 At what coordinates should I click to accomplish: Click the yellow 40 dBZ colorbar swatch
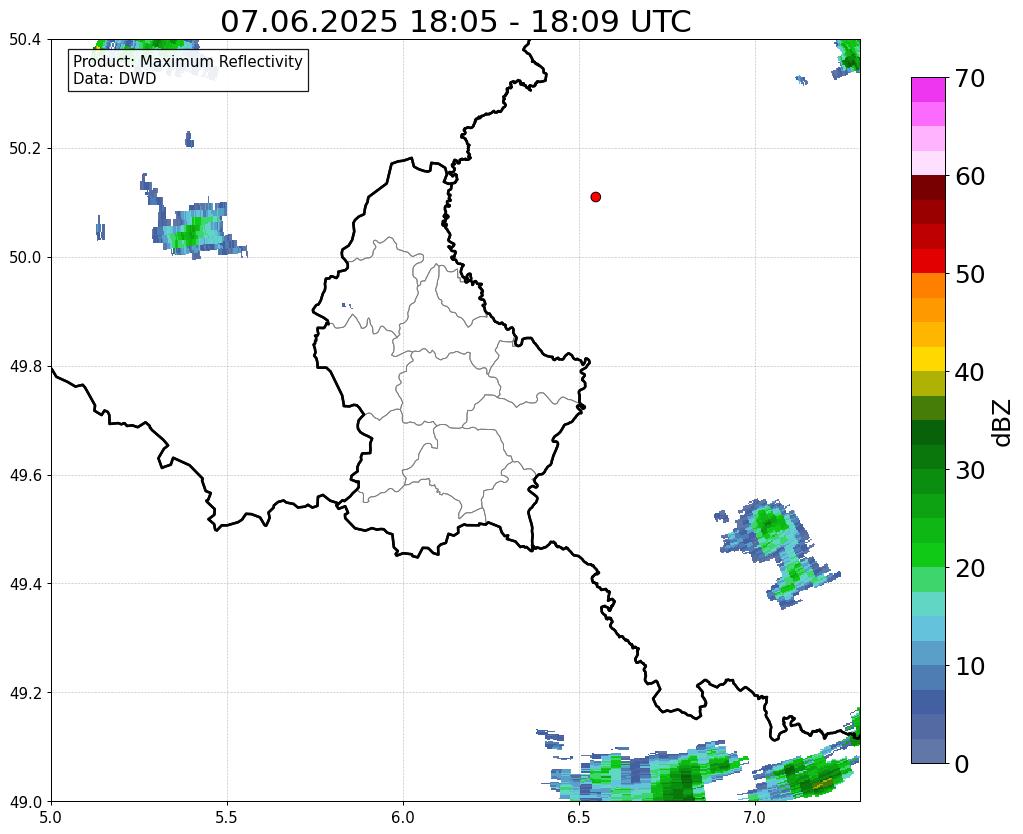click(928, 359)
